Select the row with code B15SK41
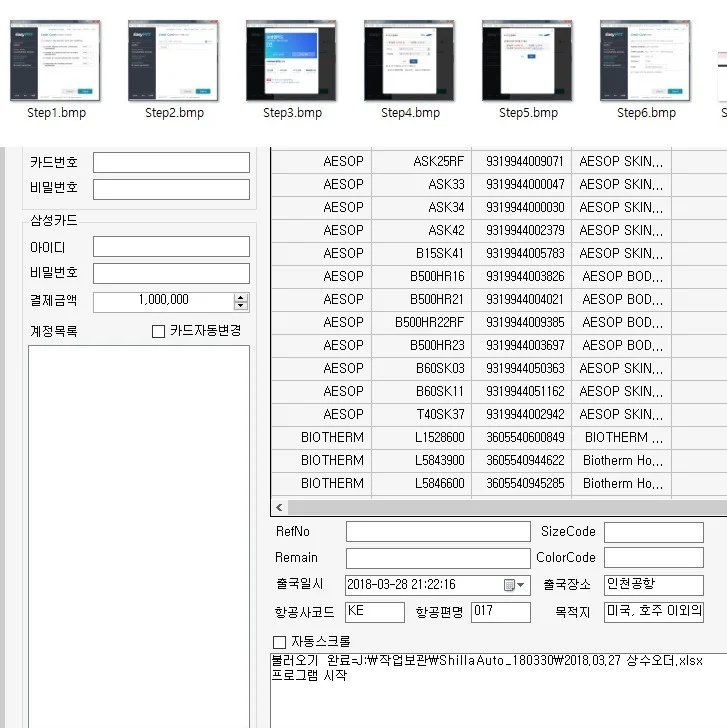 coord(499,254)
